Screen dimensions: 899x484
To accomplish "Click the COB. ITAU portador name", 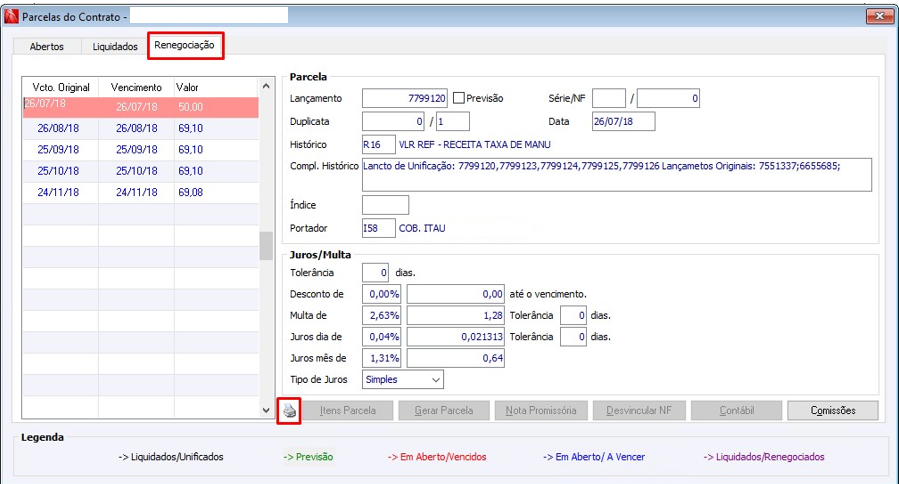I will (x=422, y=228).
